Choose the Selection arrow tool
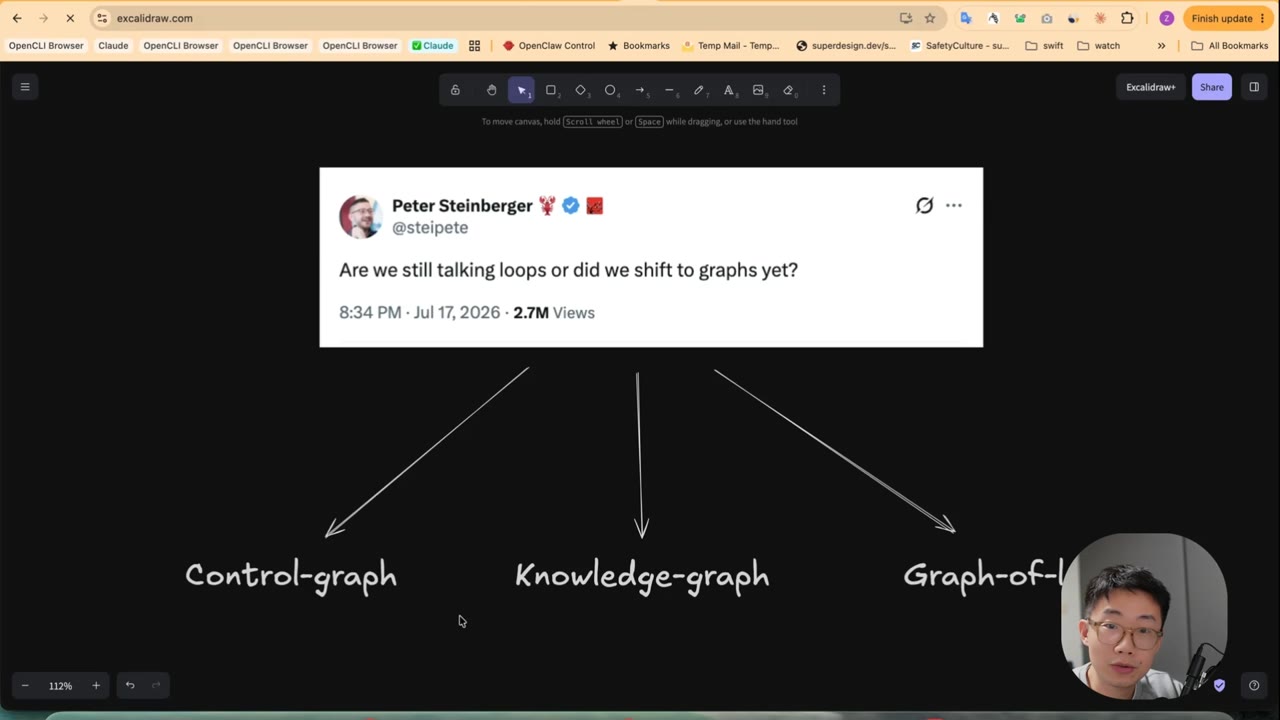This screenshot has width=1280, height=720. click(521, 90)
